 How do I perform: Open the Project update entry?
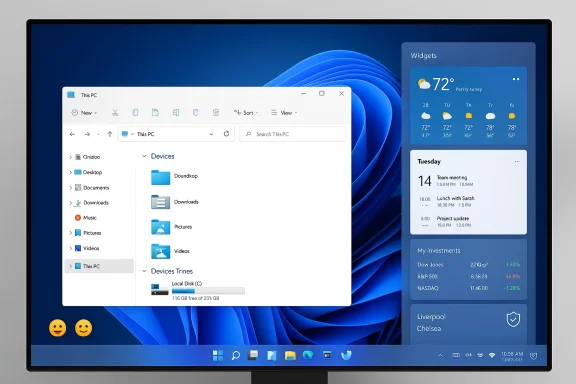tap(454, 222)
